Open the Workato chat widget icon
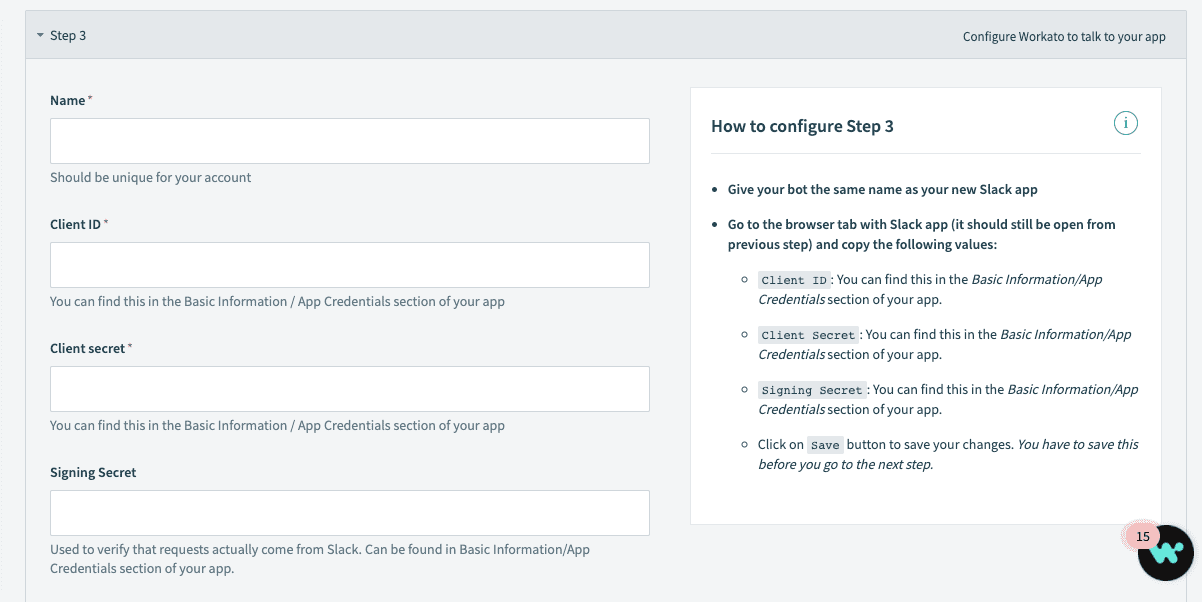The image size is (1202, 602). (1167, 553)
